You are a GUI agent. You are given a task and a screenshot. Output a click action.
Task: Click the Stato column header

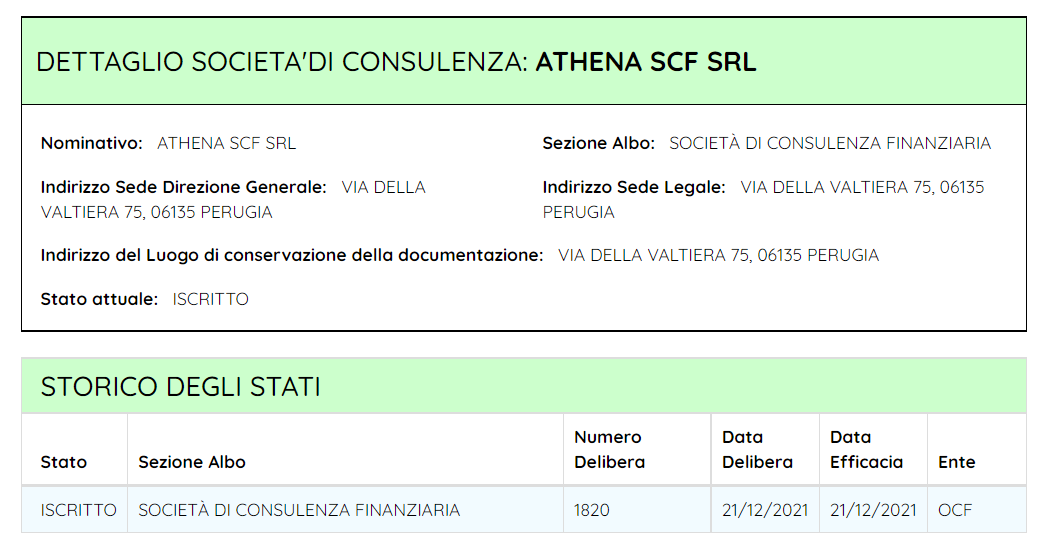coord(64,462)
